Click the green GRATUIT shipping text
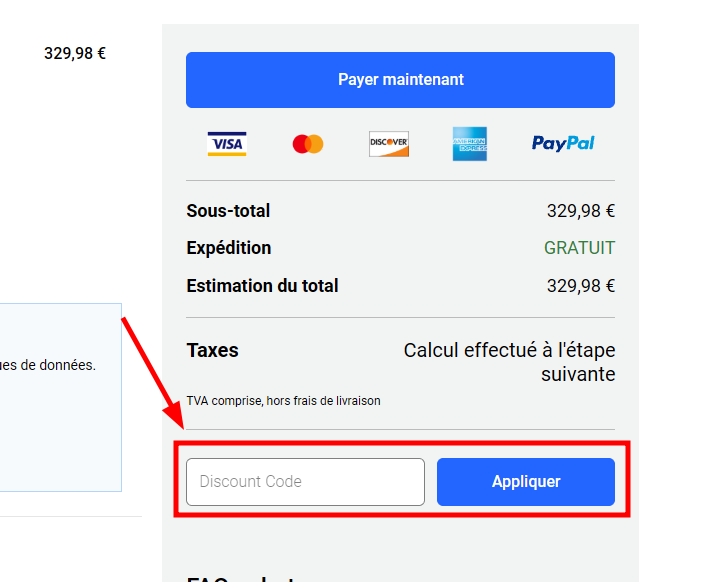The width and height of the screenshot is (703, 582). pos(579,248)
